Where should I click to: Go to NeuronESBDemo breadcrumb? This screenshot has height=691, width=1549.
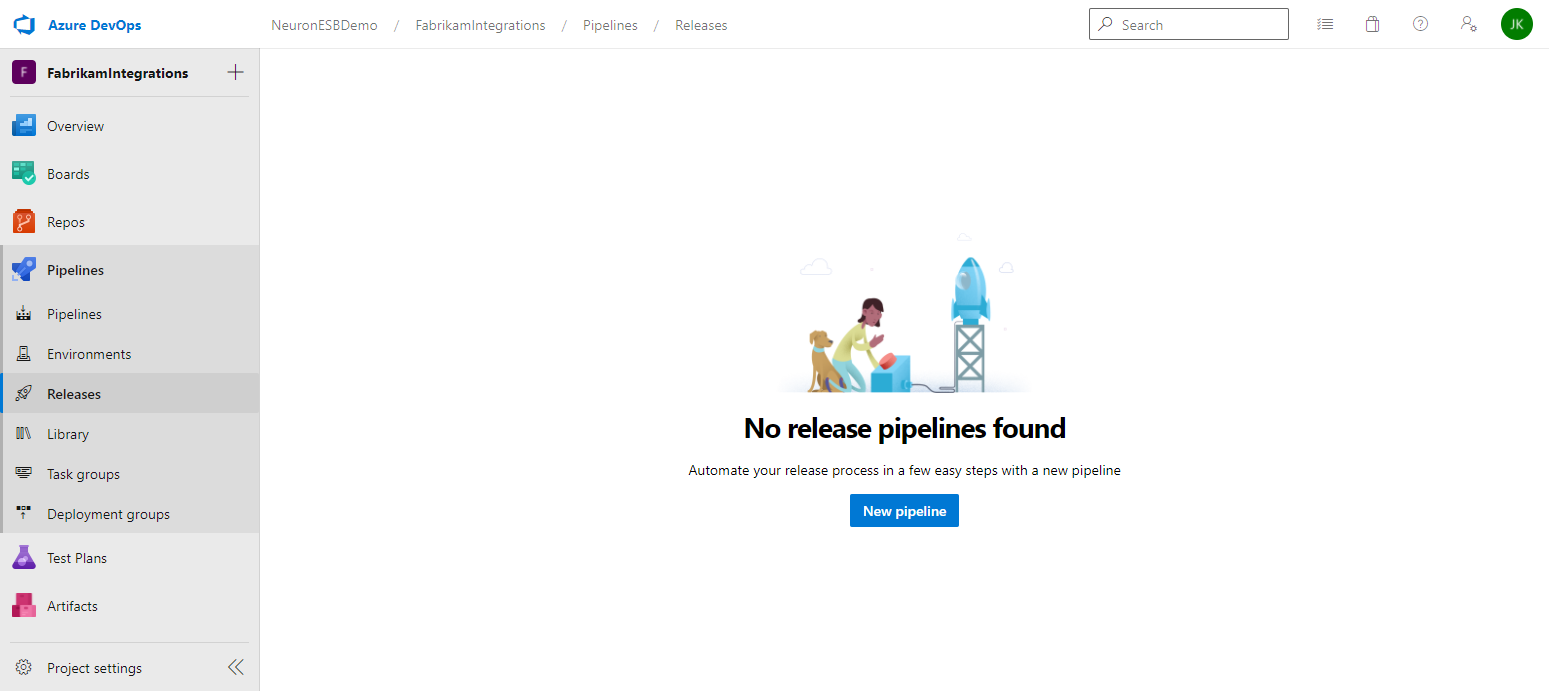(324, 25)
